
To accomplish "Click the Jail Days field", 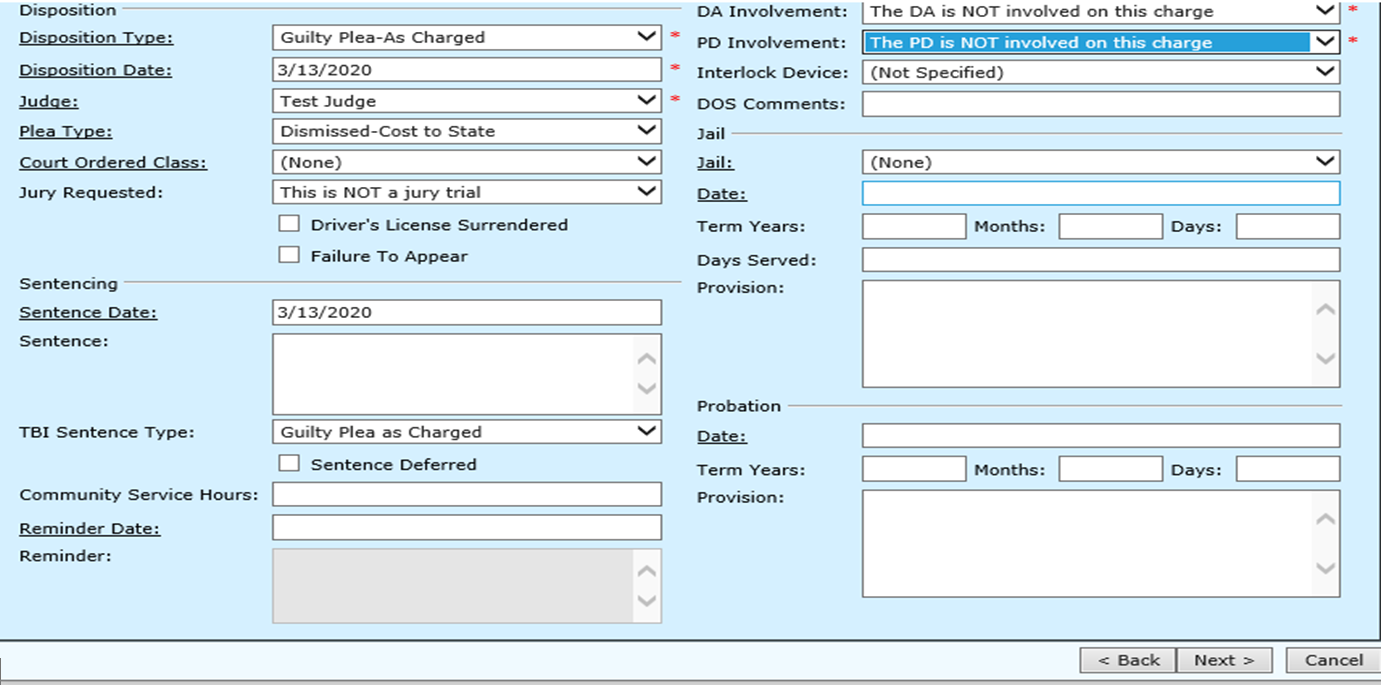I will pyautogui.click(x=1288, y=226).
